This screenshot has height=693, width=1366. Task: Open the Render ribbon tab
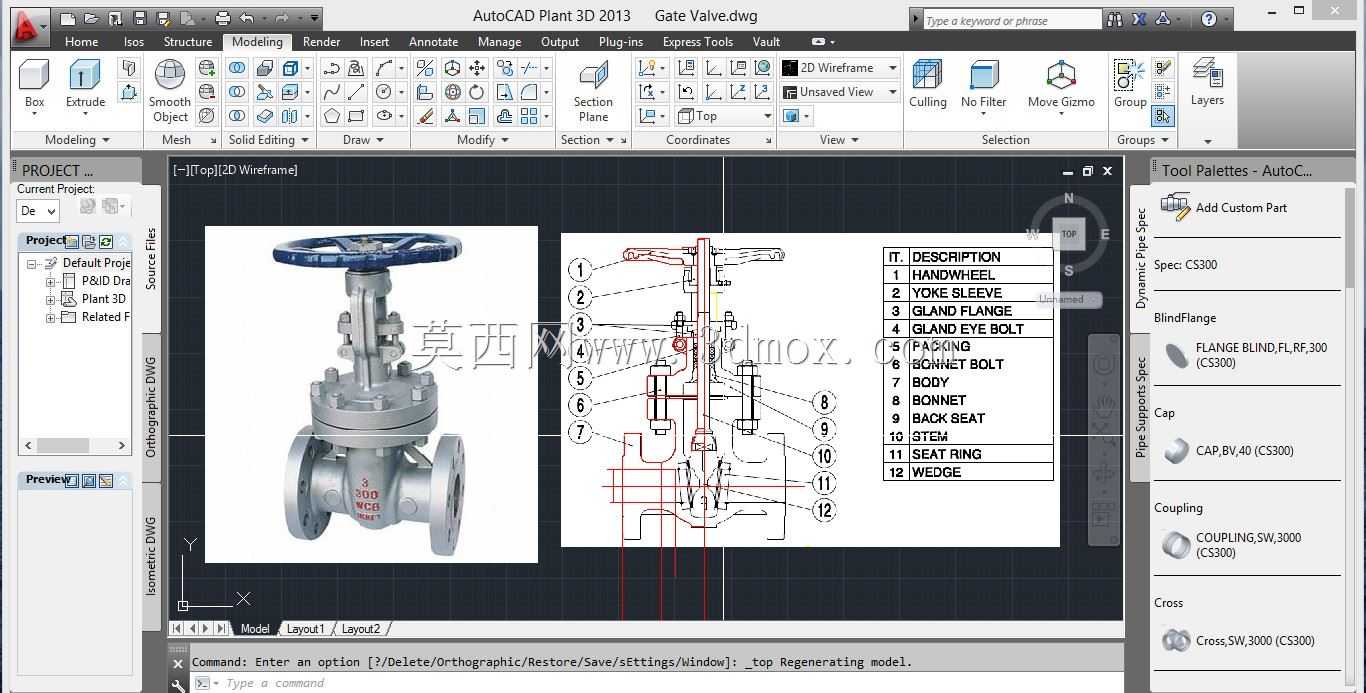[322, 42]
